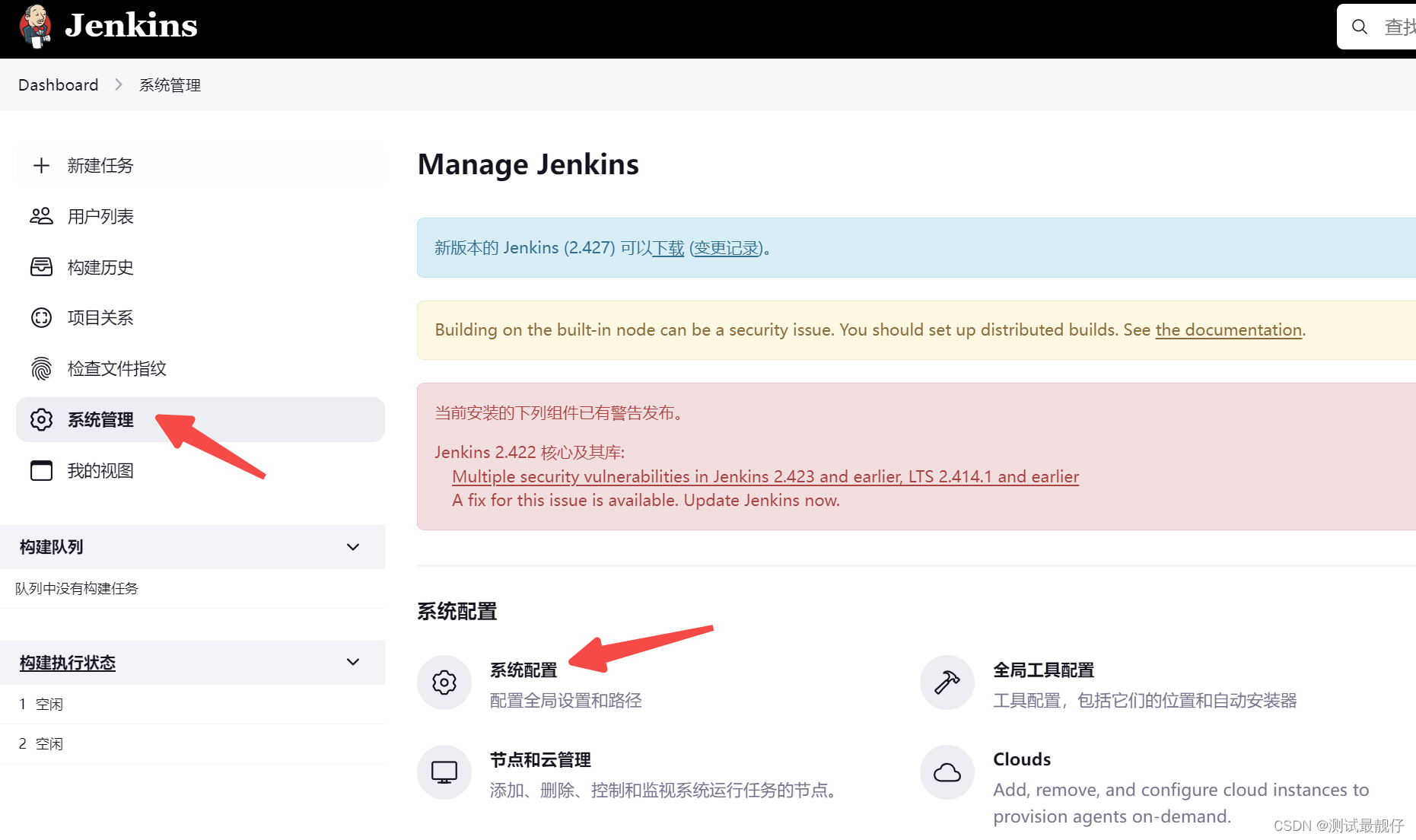Image resolution: width=1416 pixels, height=840 pixels.
Task: Click the 构建队列 panel header
Action: [x=193, y=547]
